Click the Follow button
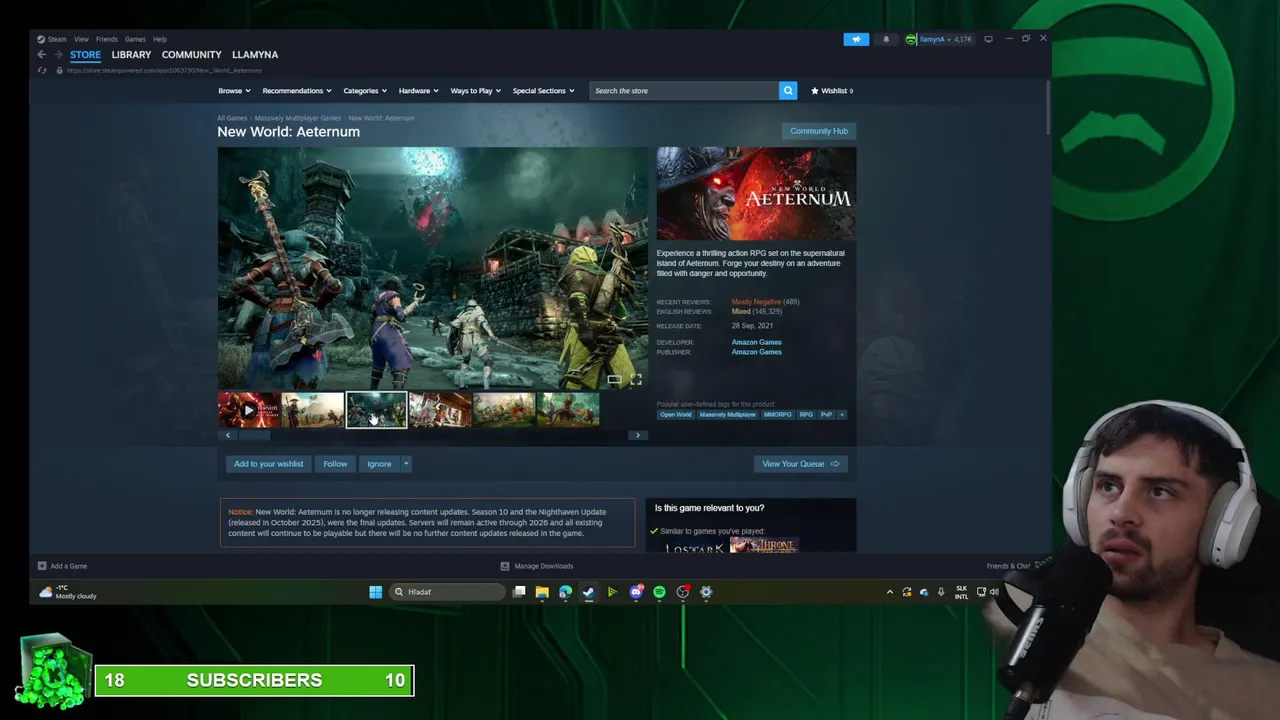Viewport: 1280px width, 720px height. [335, 464]
